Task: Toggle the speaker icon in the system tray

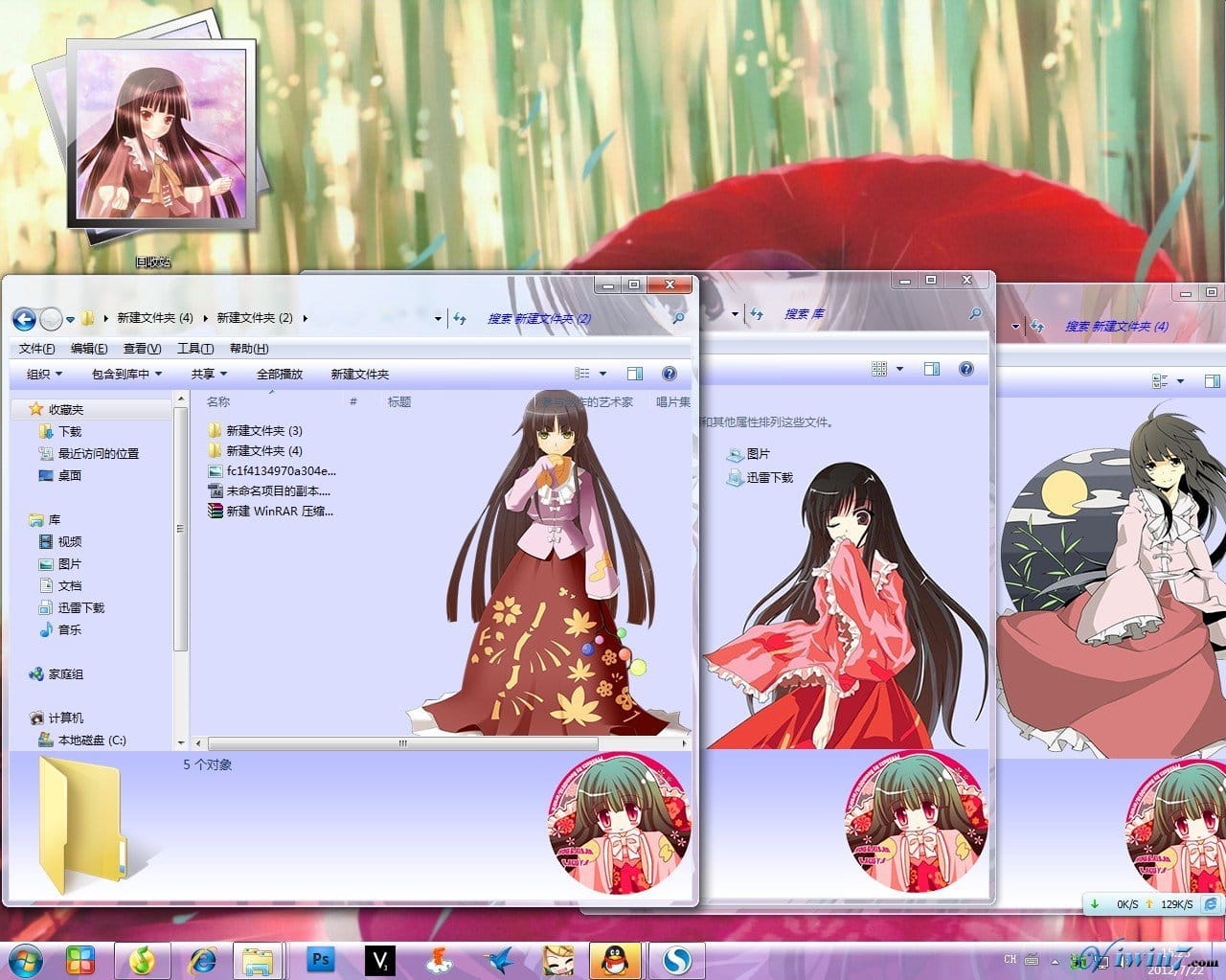Action: tap(1123, 961)
